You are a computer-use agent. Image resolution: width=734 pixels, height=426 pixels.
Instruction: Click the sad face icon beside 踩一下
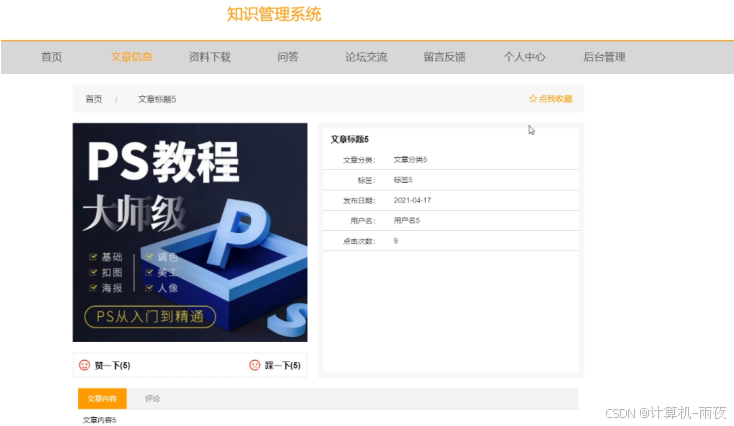255,365
